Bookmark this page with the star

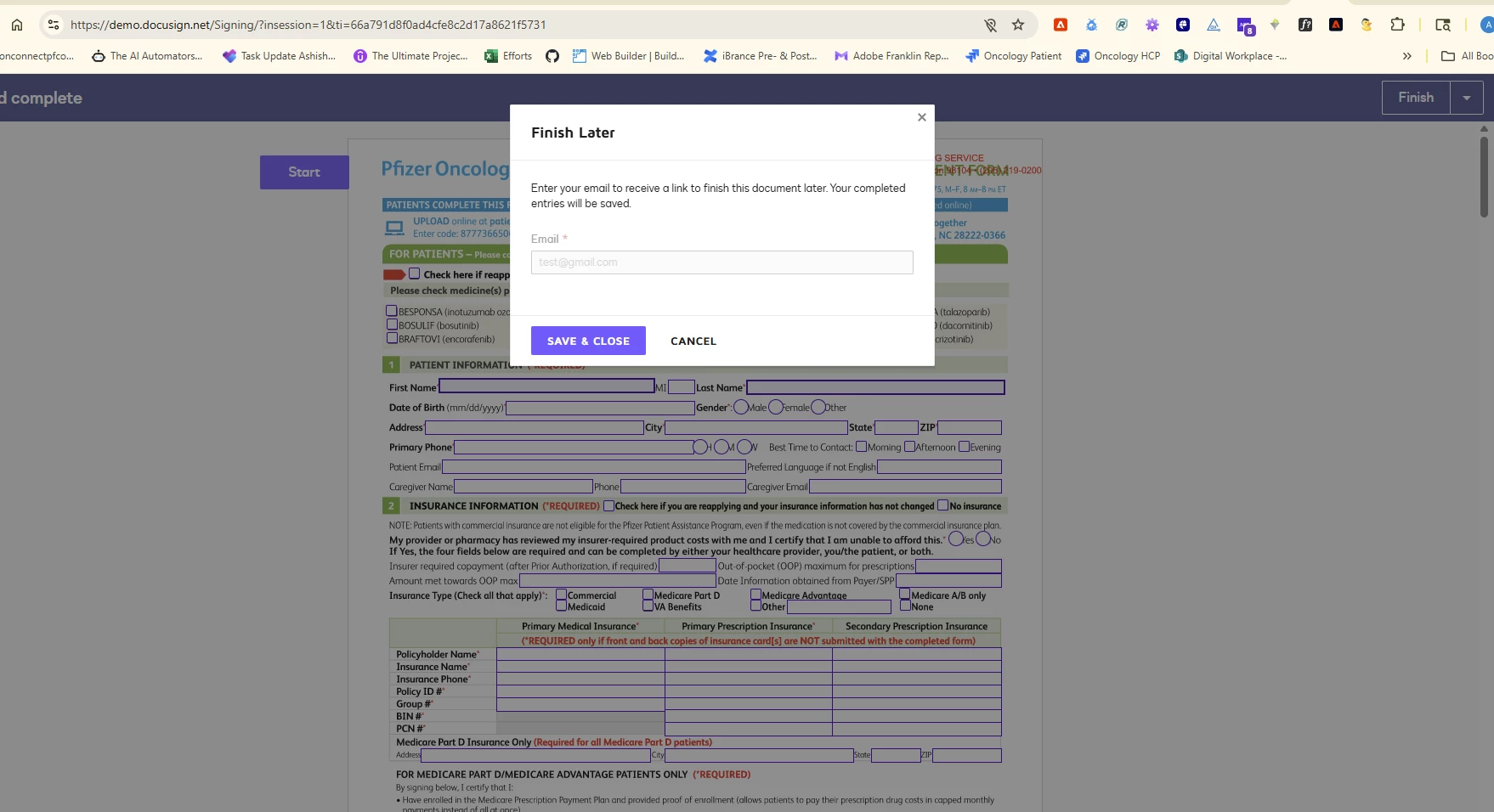(1018, 25)
